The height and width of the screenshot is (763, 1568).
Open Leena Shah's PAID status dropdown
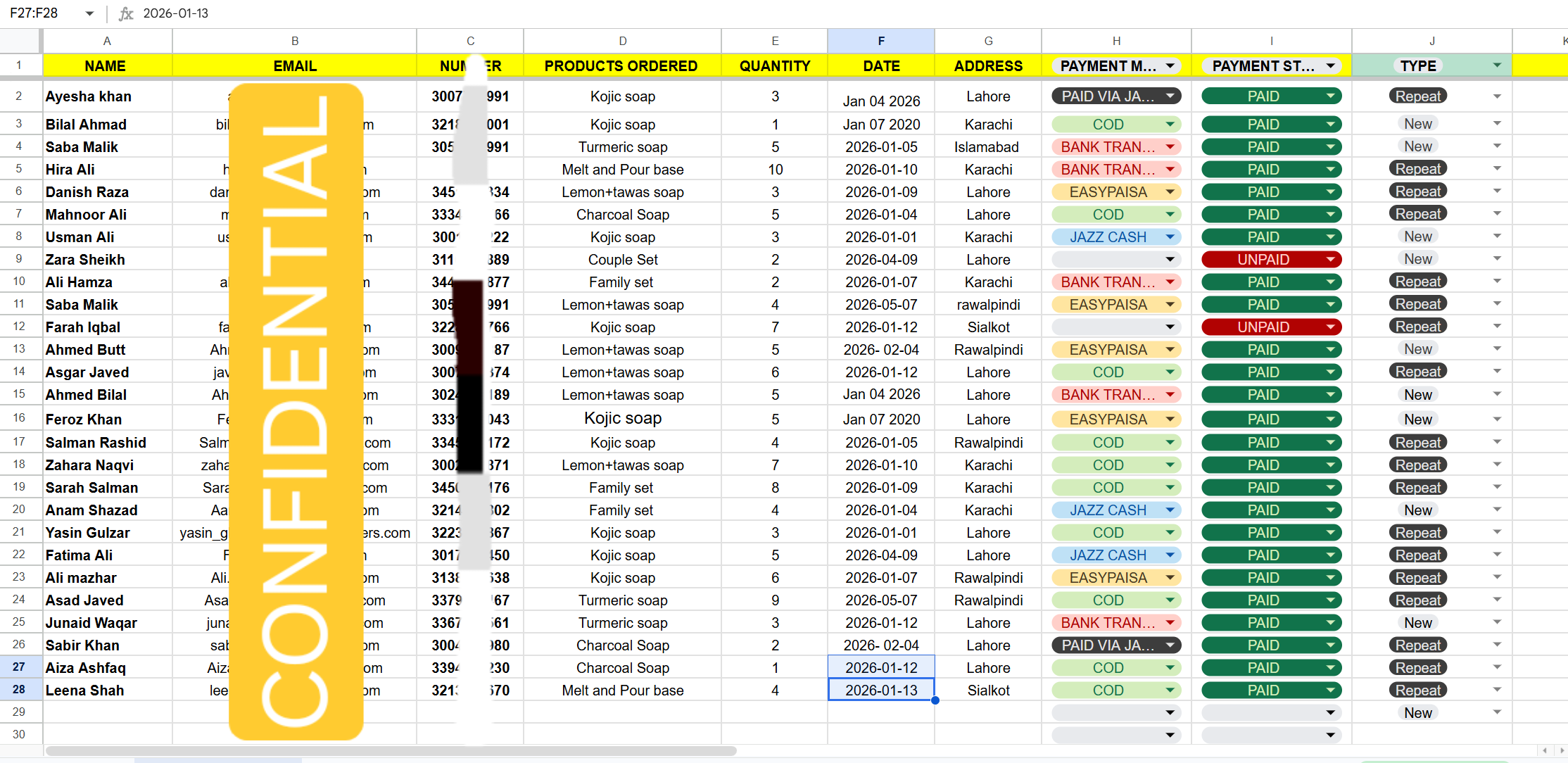click(1330, 691)
